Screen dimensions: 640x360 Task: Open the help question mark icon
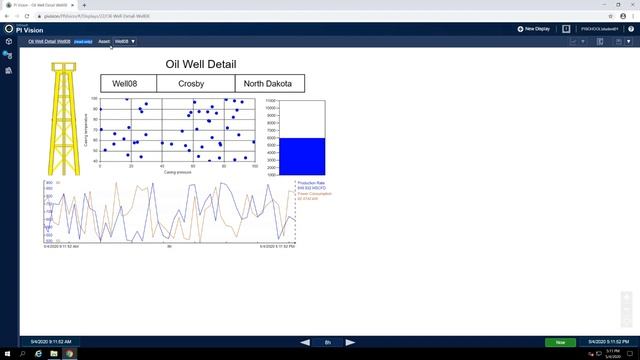tap(631, 29)
